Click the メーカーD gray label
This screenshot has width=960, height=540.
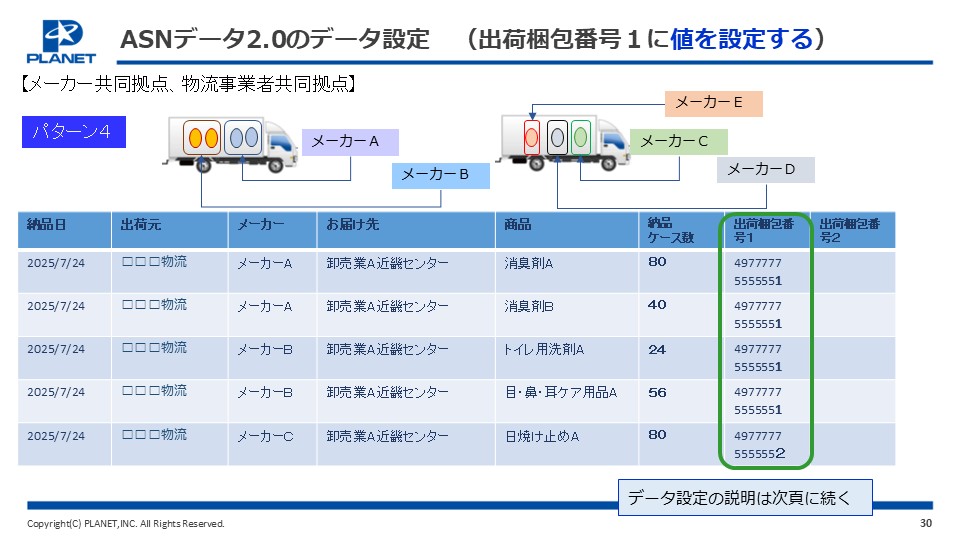(x=765, y=170)
